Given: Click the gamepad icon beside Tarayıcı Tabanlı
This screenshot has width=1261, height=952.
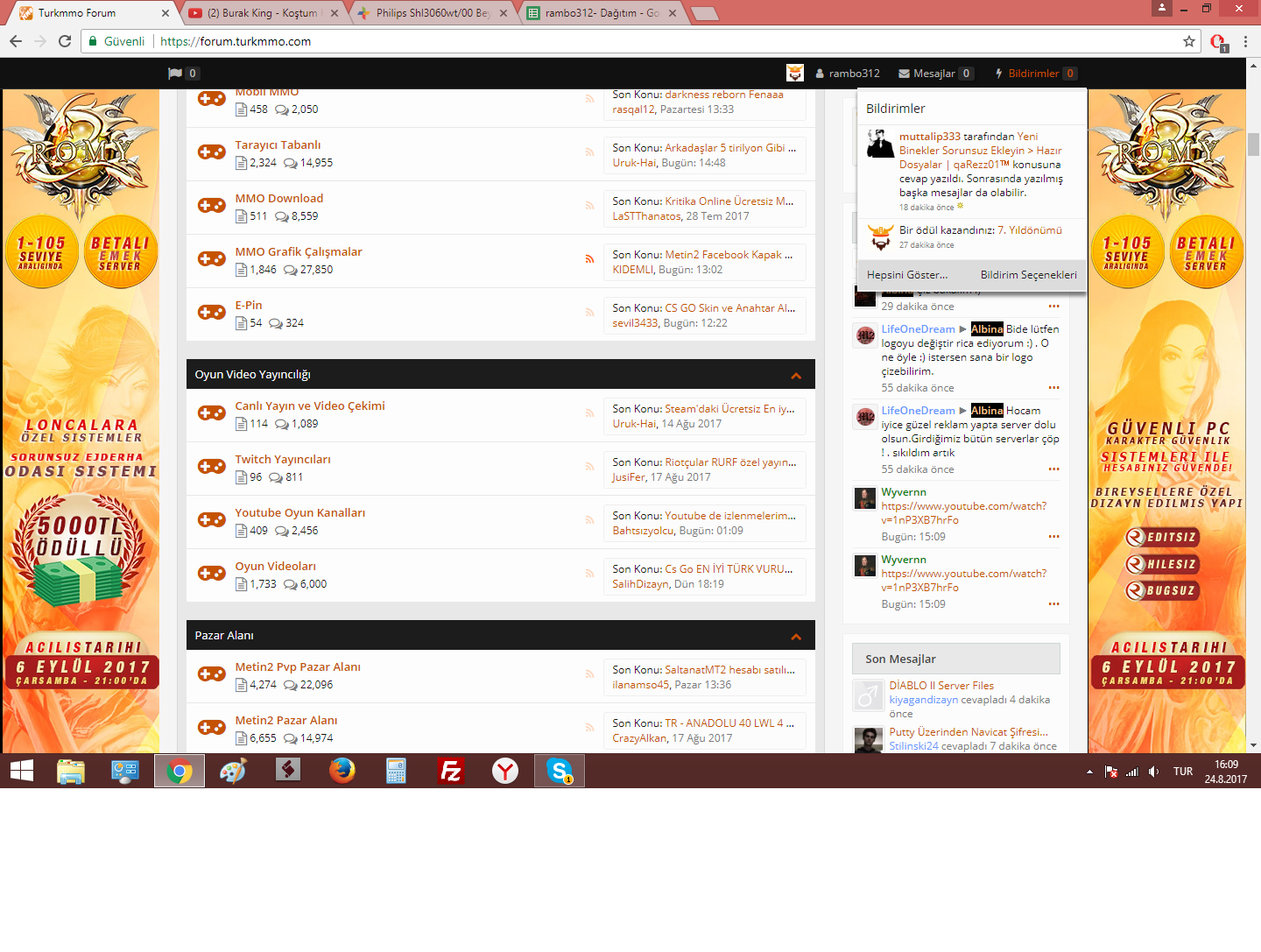Looking at the screenshot, I should pyautogui.click(x=211, y=152).
